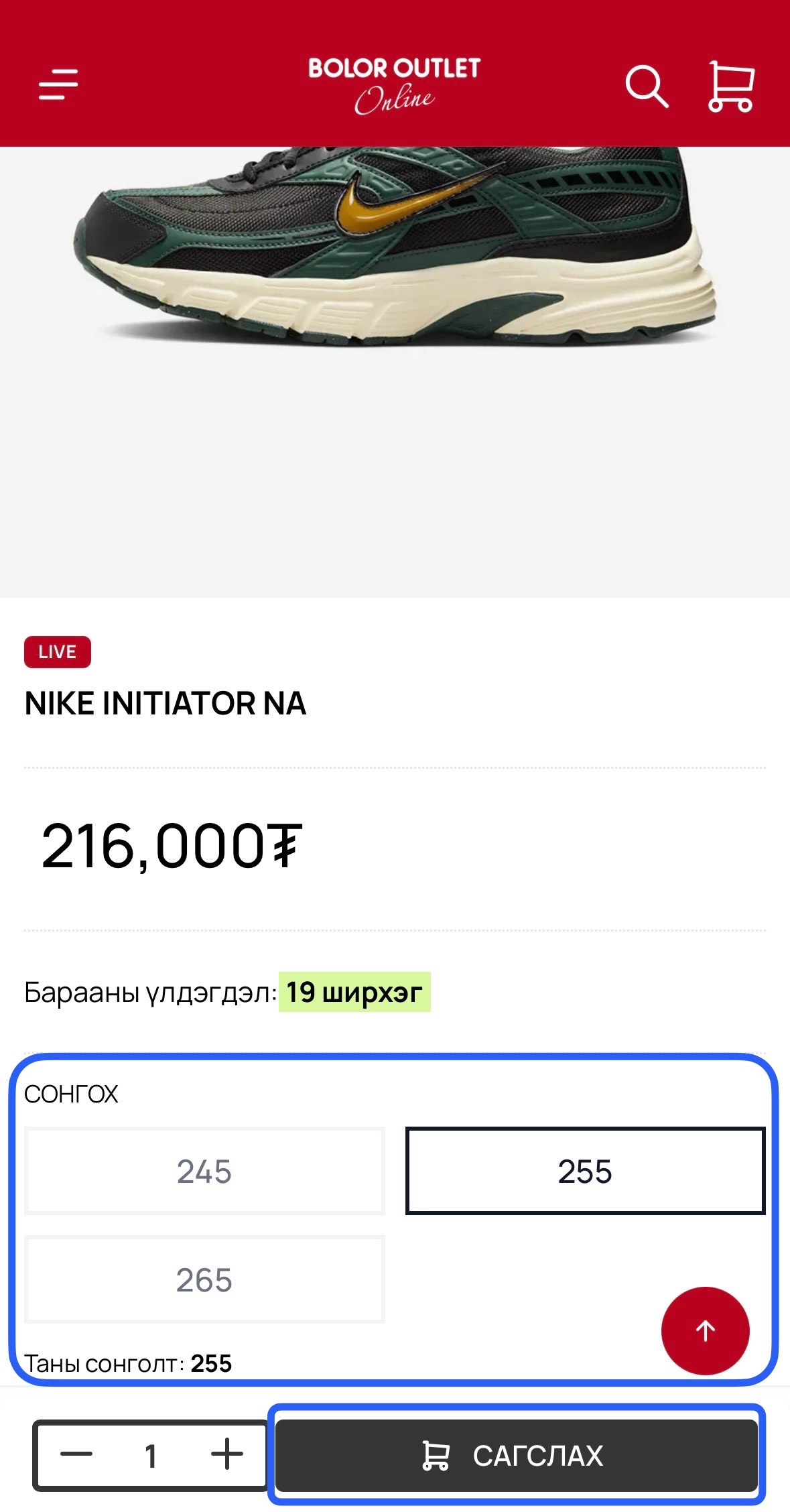
Task: Click the quantity number field
Action: pos(151,1455)
